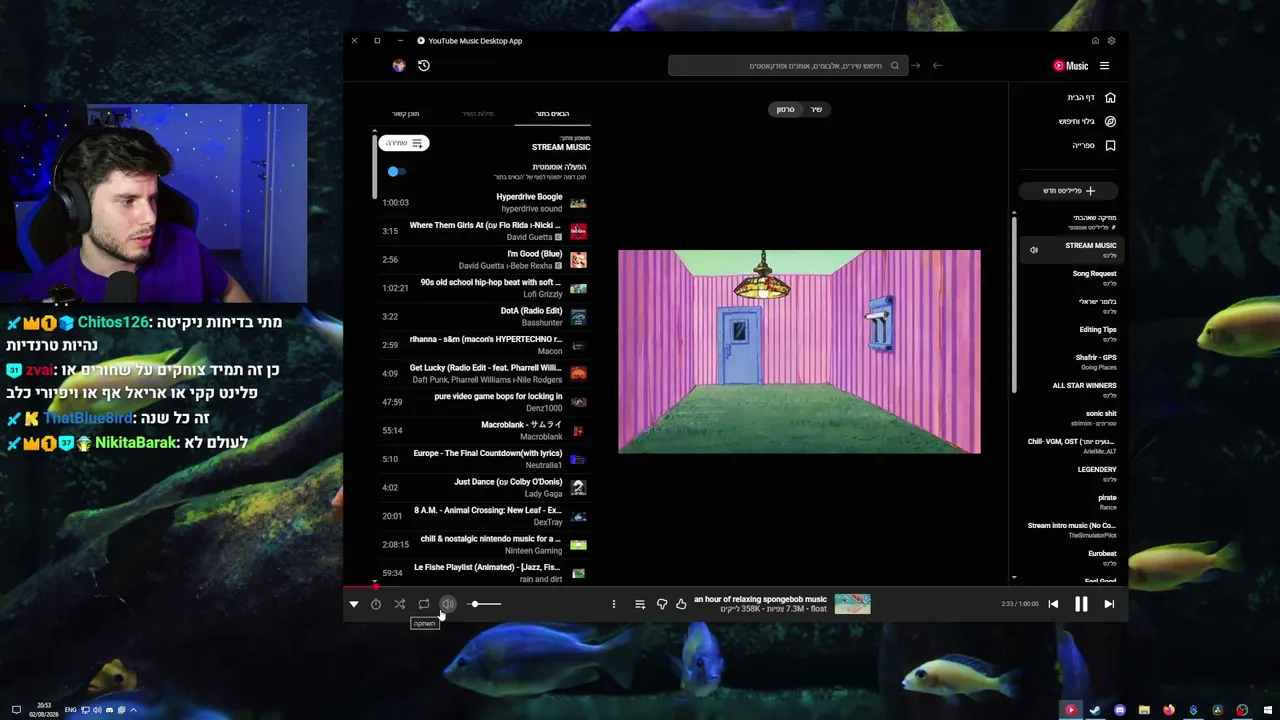
Task: Play DotA (Radio Edit) from the queue
Action: 484,317
